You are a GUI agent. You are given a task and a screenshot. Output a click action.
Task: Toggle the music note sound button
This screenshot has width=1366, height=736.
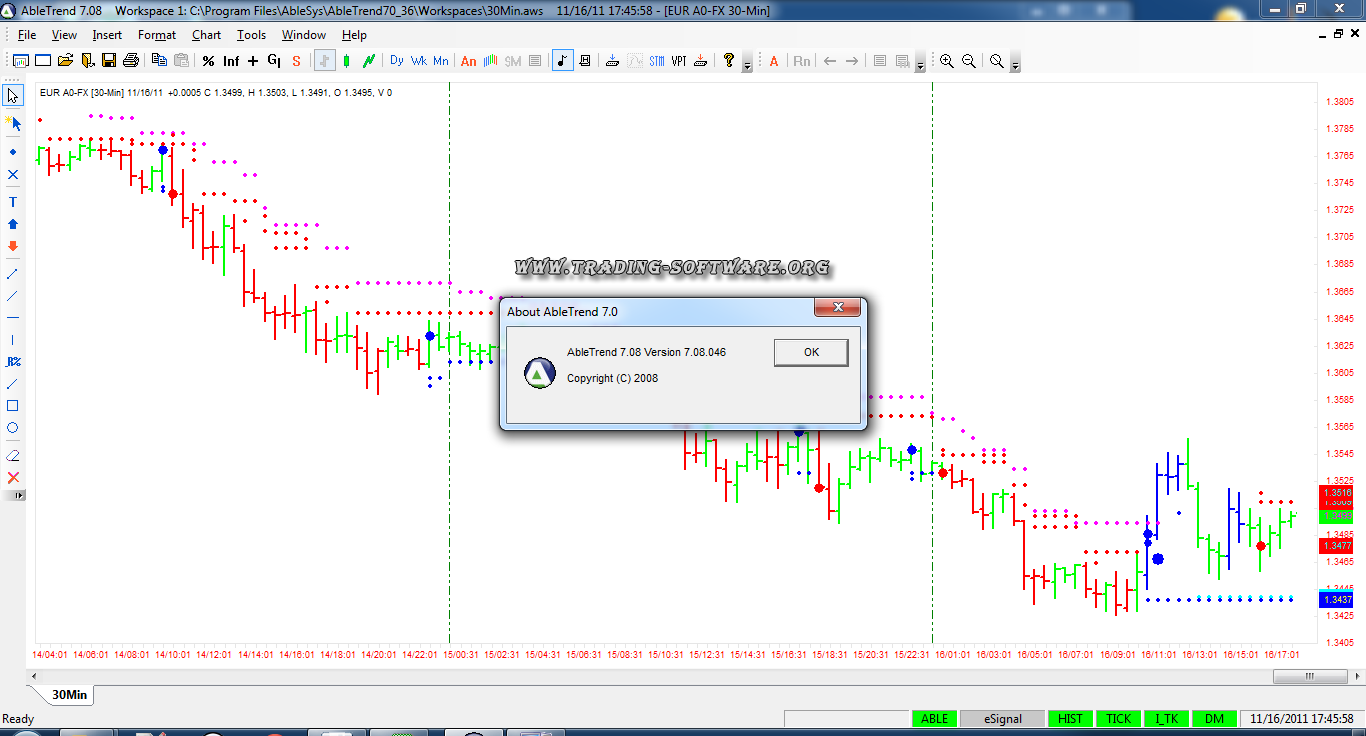(563, 61)
